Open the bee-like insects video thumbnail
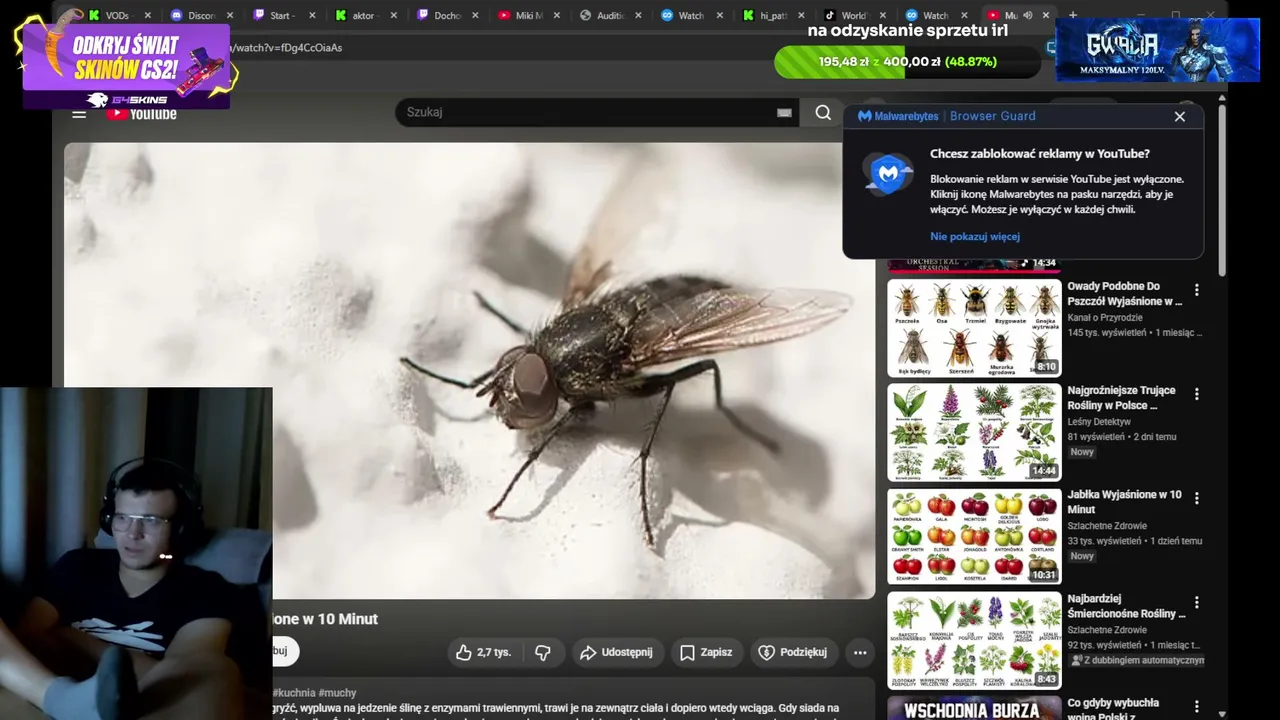Image resolution: width=1280 pixels, height=720 pixels. click(x=974, y=328)
